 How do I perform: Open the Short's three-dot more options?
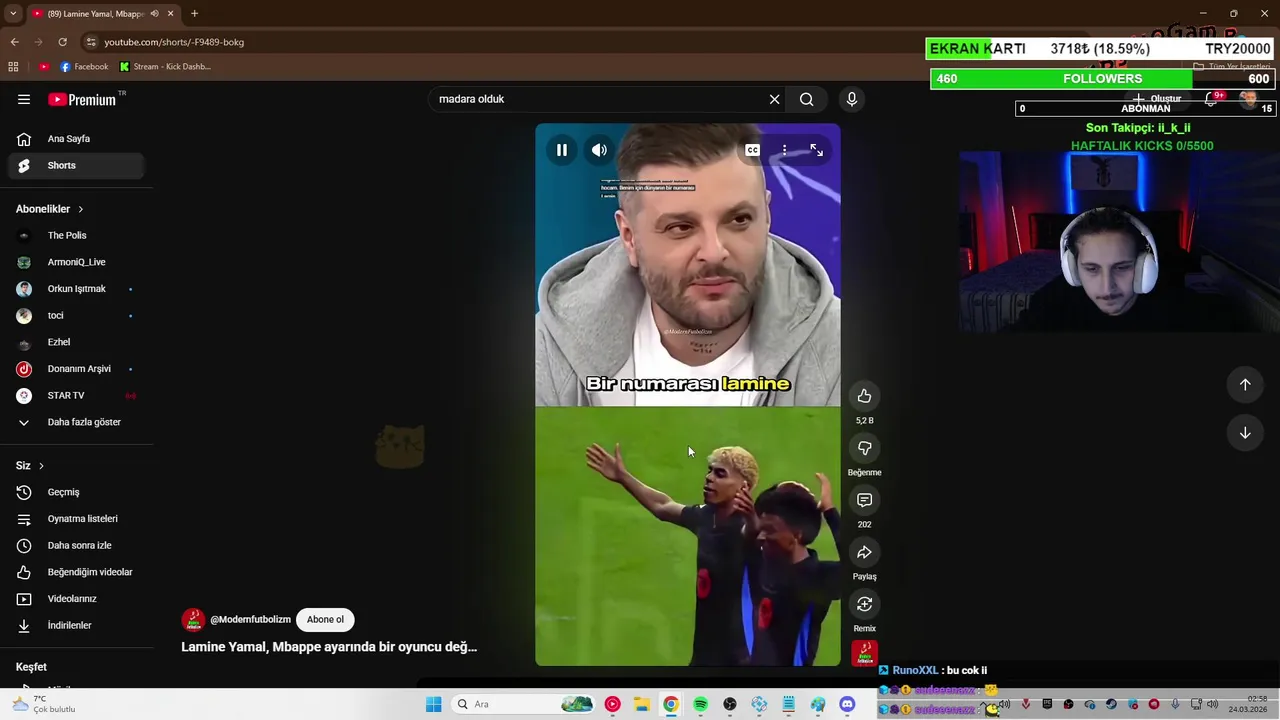[784, 150]
